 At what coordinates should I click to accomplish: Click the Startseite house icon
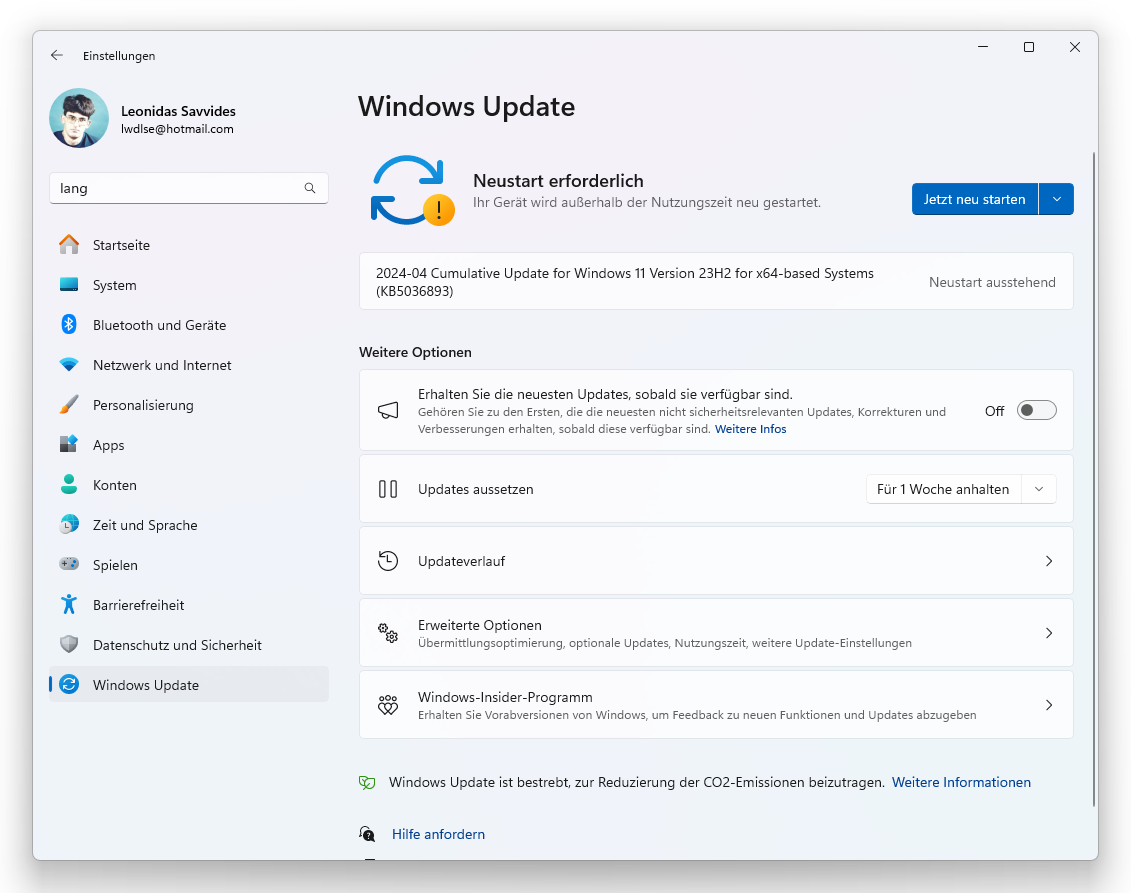pos(69,245)
